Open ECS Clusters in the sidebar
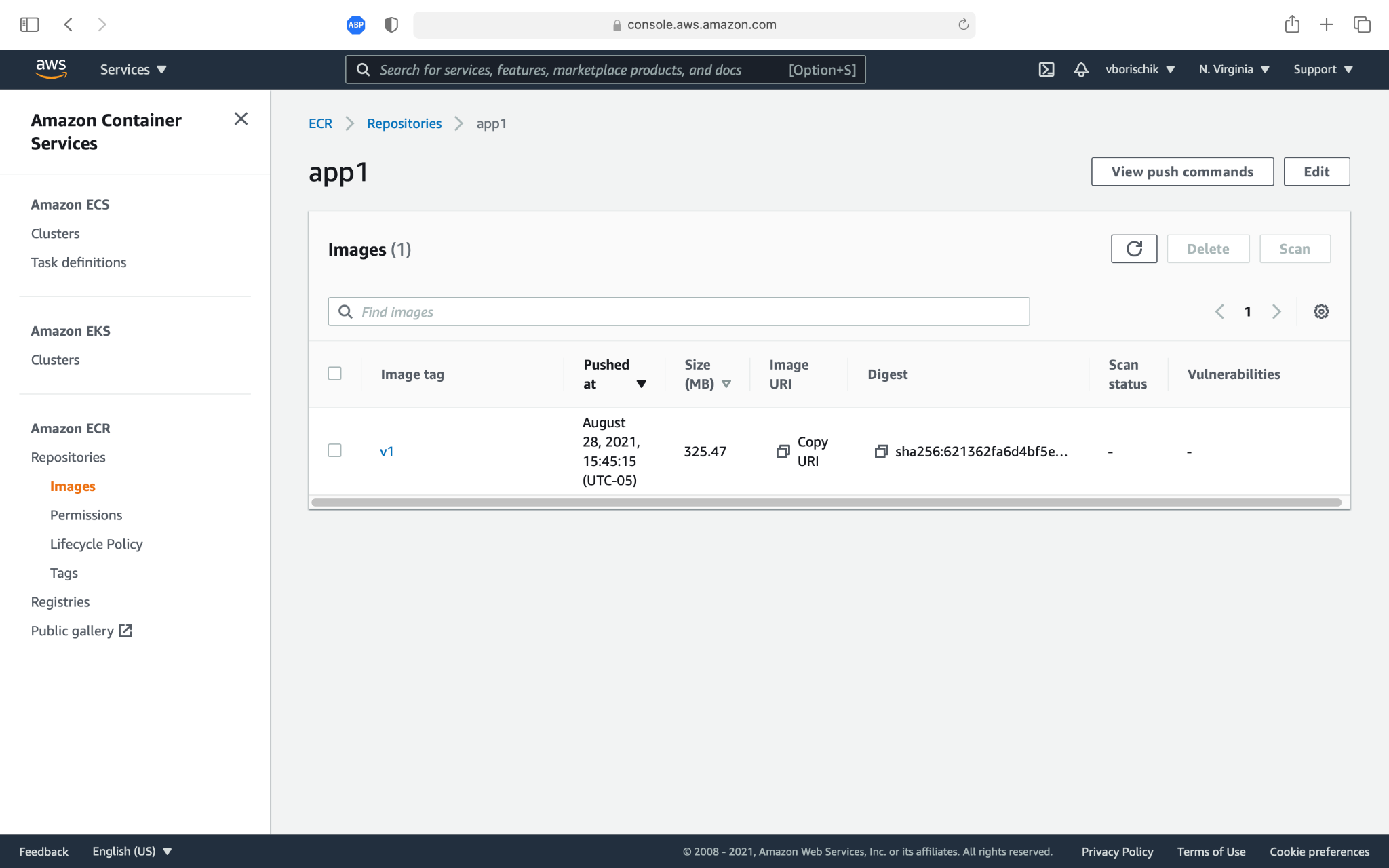 55,233
